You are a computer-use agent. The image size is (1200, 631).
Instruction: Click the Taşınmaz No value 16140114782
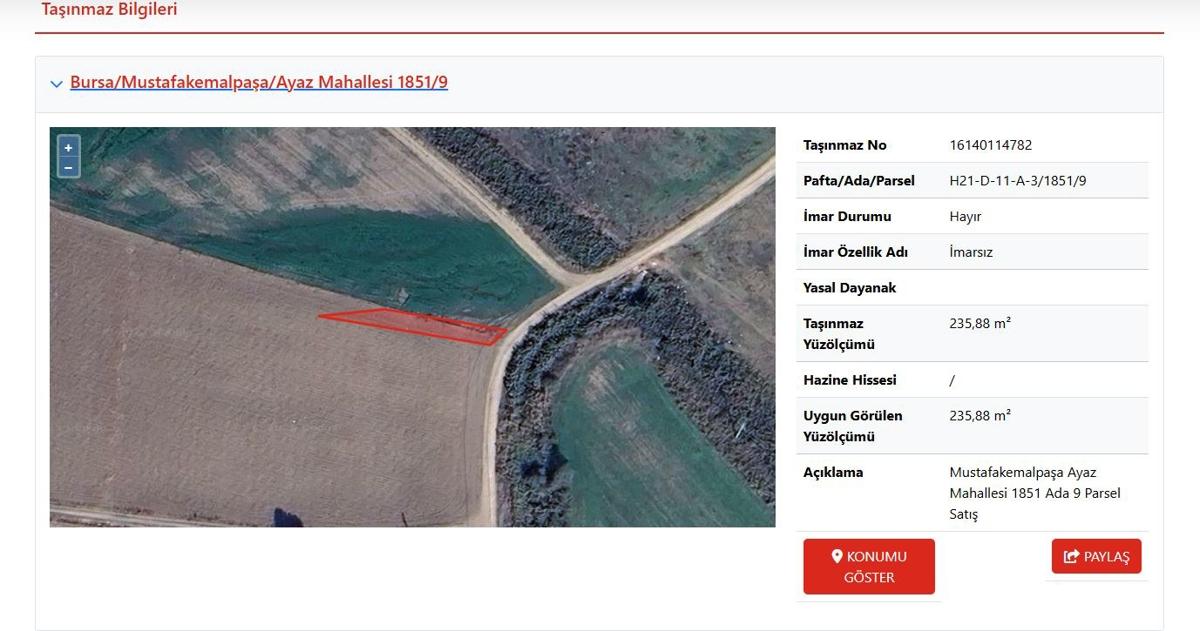click(x=990, y=145)
